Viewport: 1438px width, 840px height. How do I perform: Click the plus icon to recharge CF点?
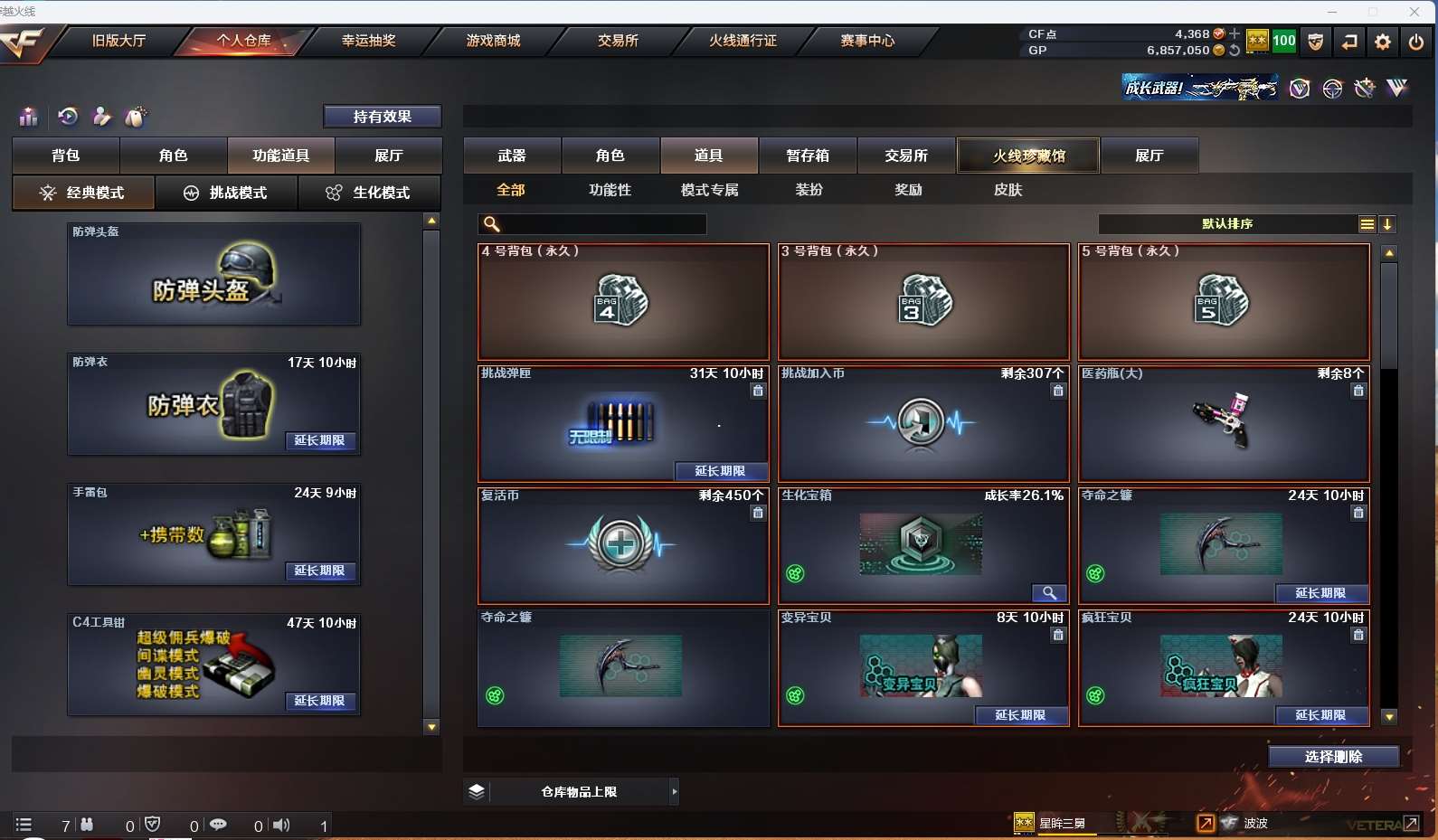pyautogui.click(x=1235, y=33)
